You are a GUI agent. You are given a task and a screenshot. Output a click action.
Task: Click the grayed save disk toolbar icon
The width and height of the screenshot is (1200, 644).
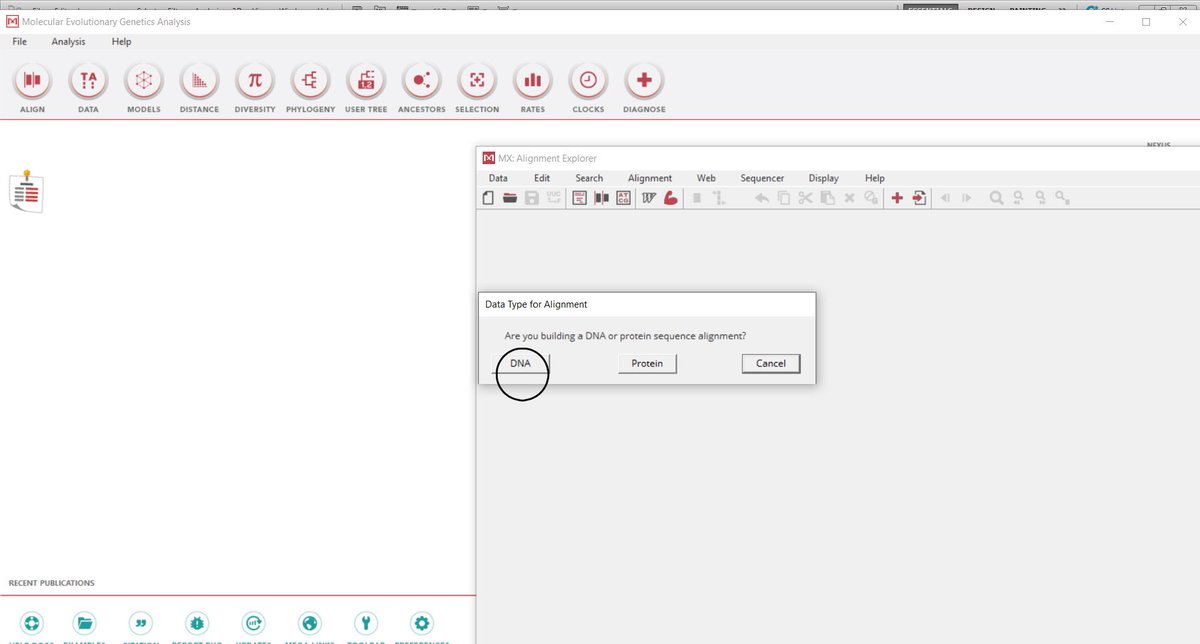532,198
